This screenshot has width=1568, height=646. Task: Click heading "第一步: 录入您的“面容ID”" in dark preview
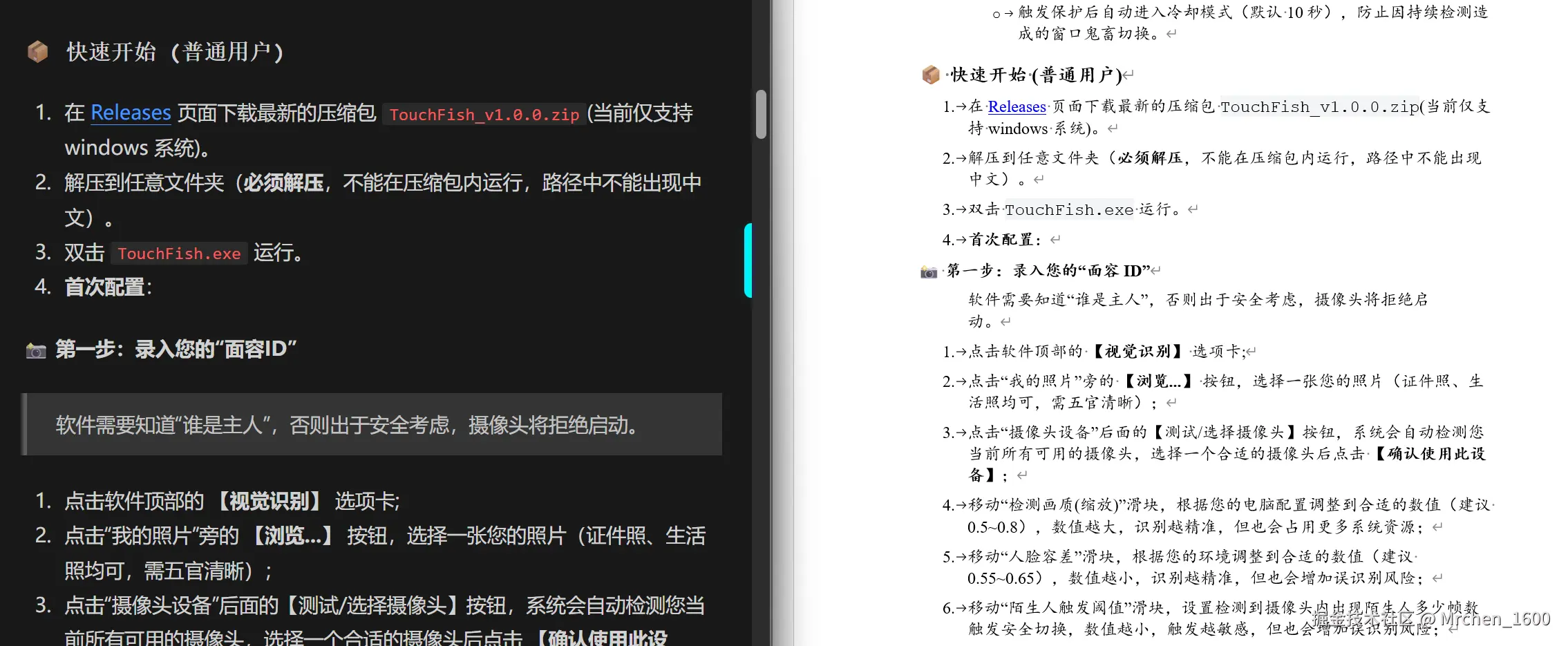(x=176, y=350)
